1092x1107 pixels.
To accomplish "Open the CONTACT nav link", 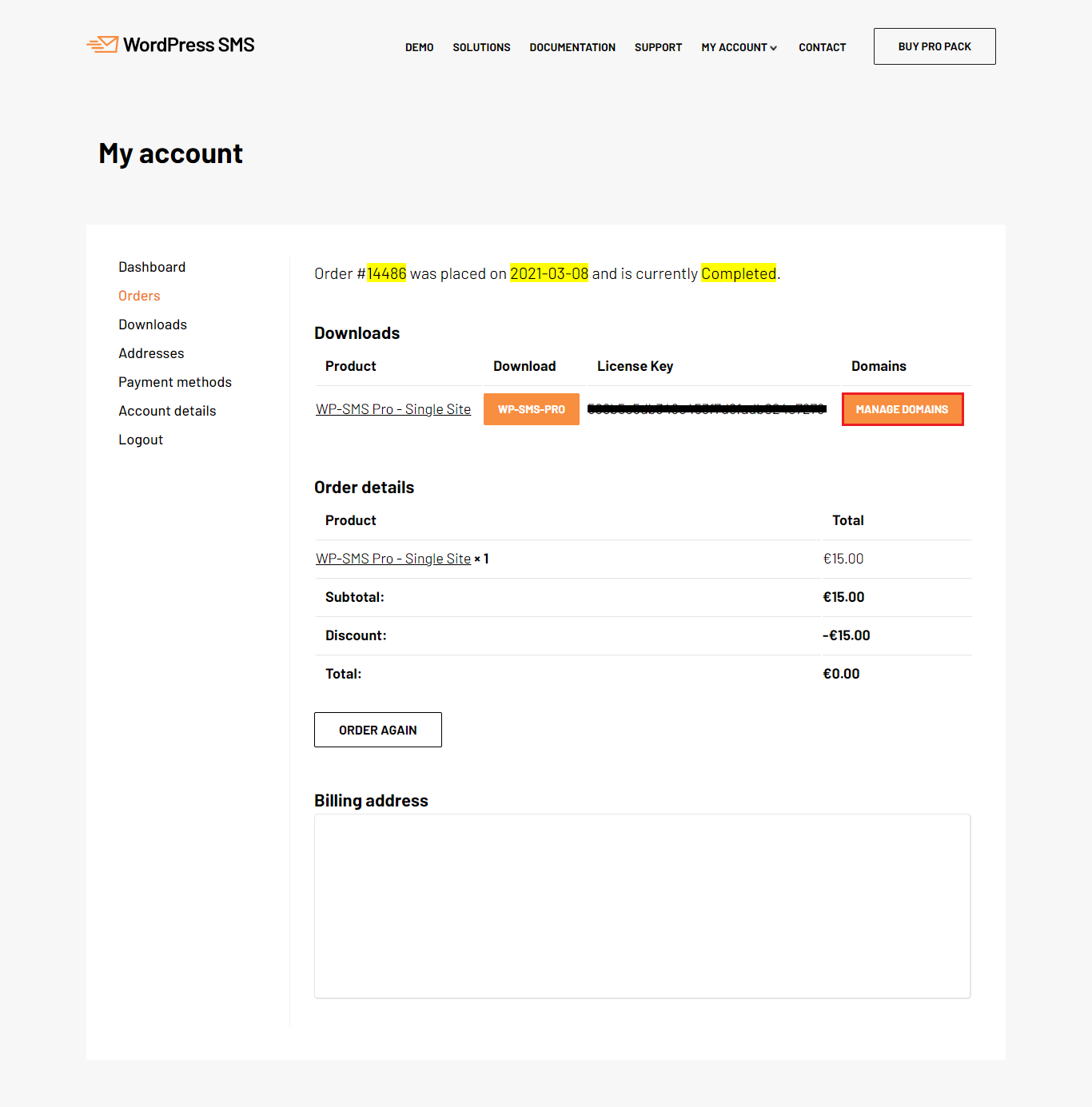I will (822, 47).
